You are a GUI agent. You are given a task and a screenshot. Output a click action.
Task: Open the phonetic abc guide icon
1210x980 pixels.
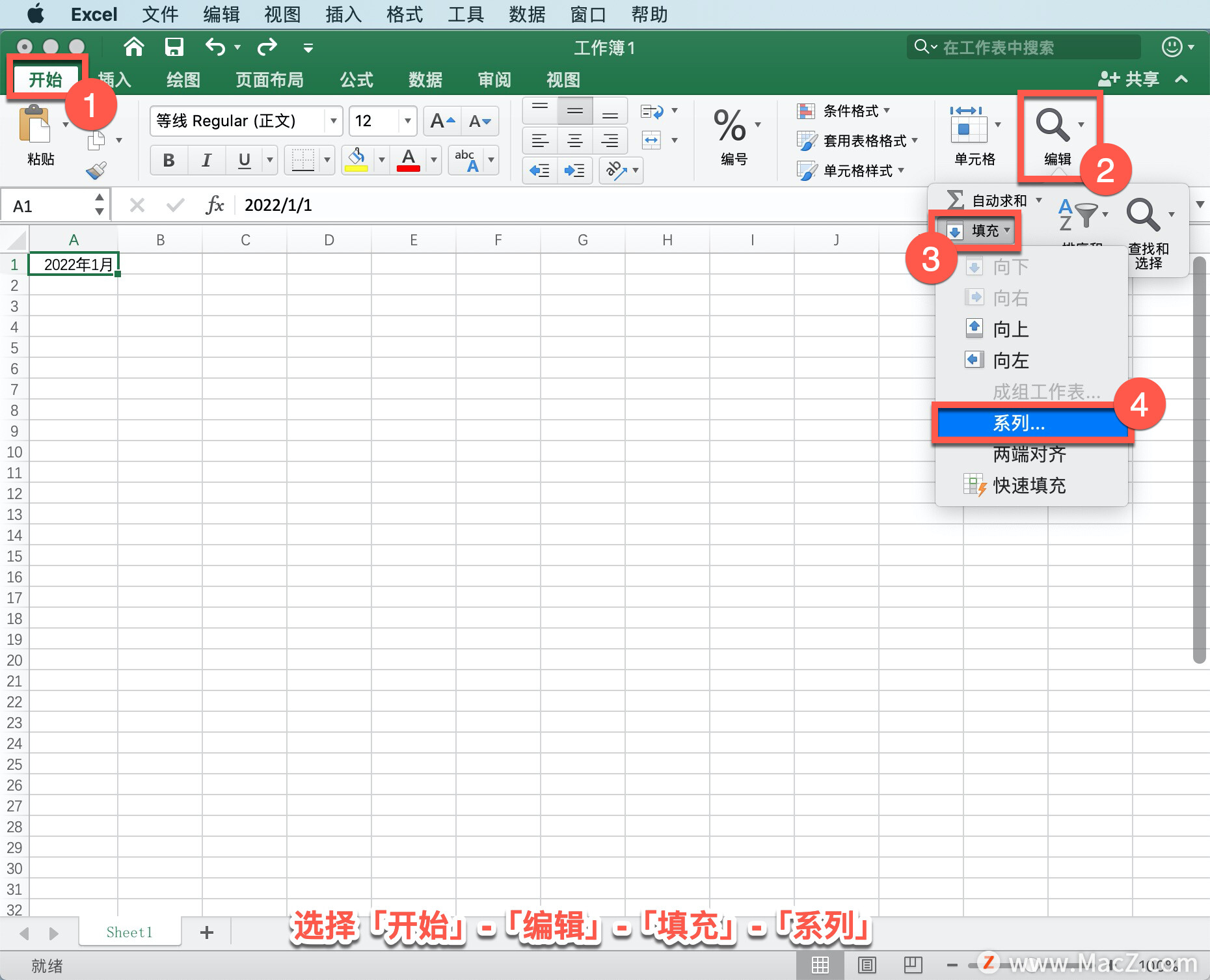click(467, 159)
